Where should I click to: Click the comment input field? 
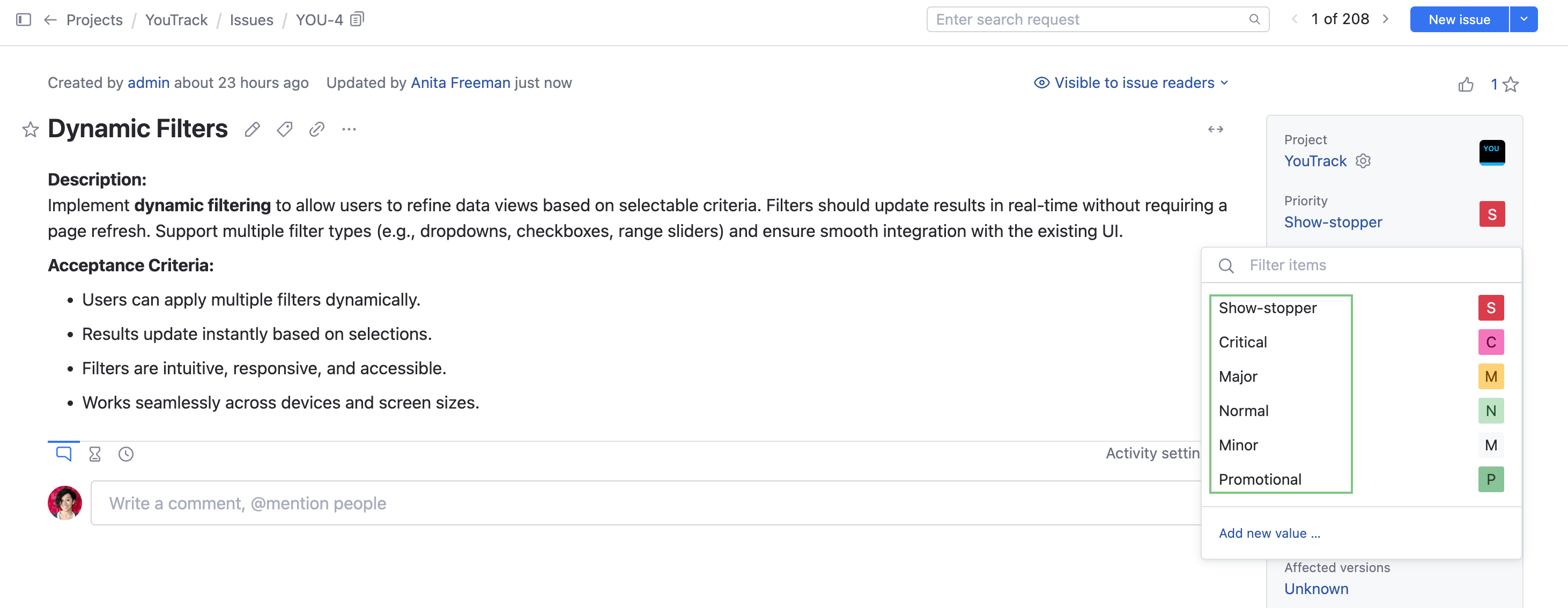426,503
